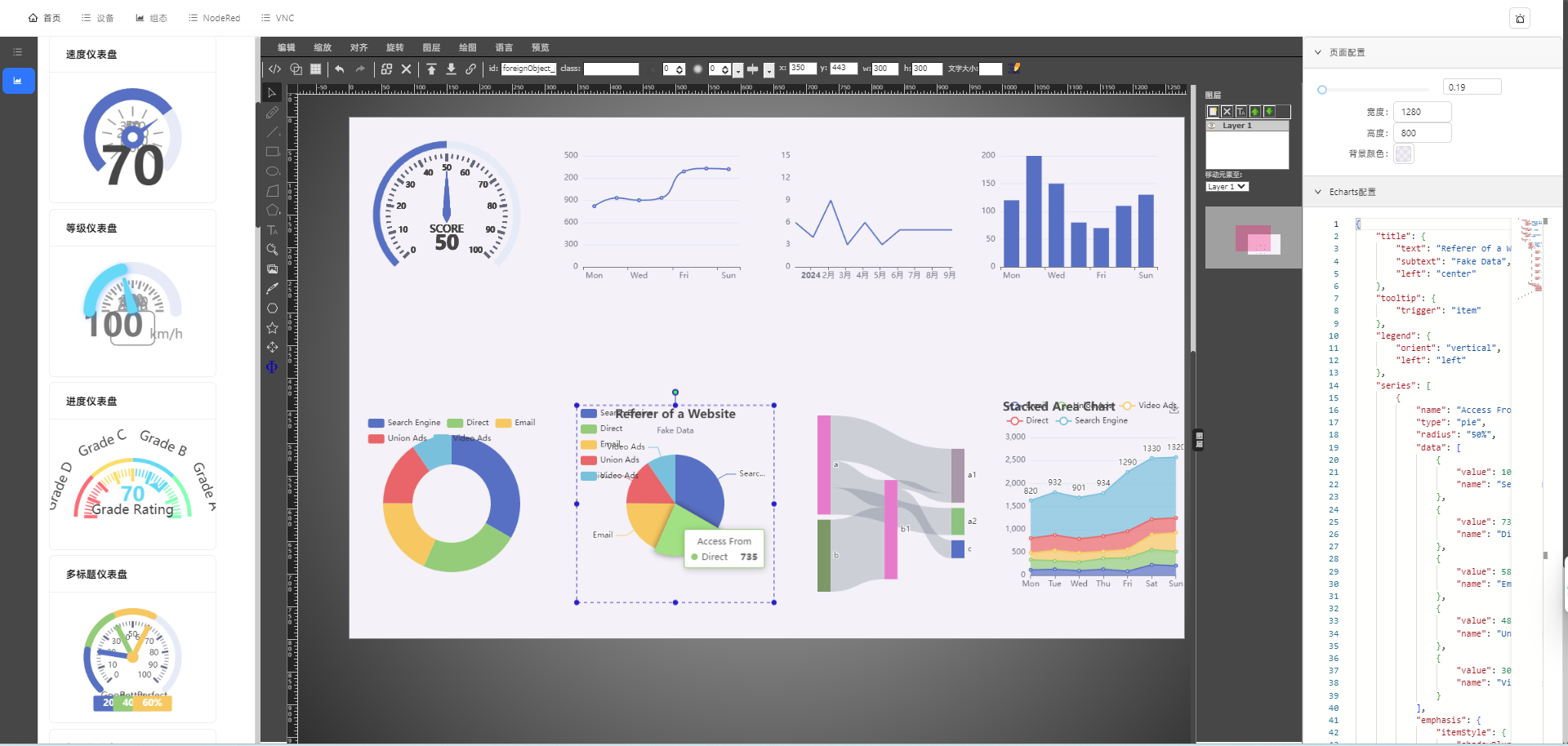Click the hyperlink chain icon
Image resolution: width=1568 pixels, height=746 pixels.
tap(470, 69)
